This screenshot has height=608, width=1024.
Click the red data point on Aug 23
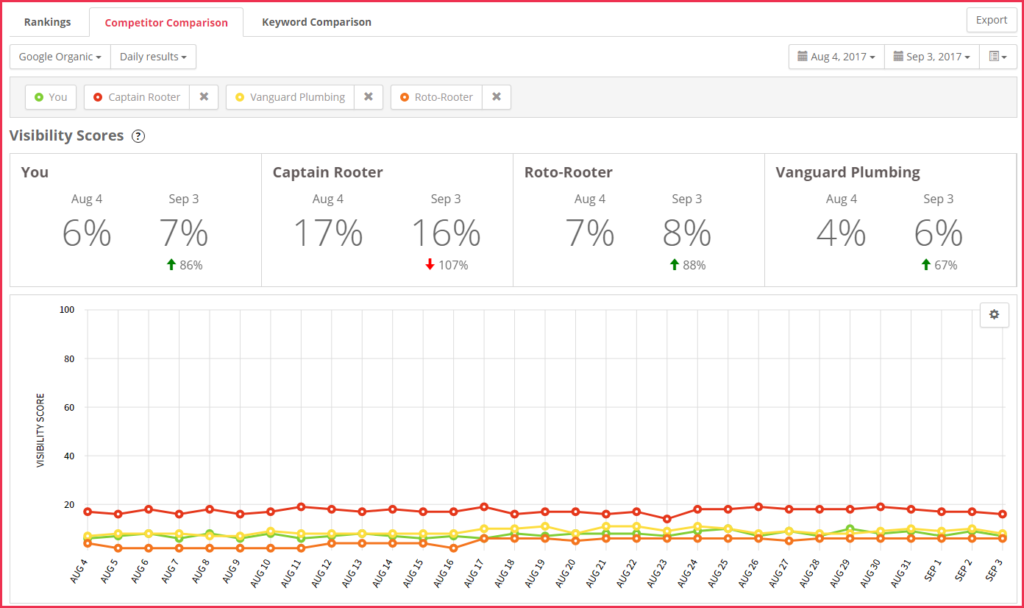click(x=667, y=519)
